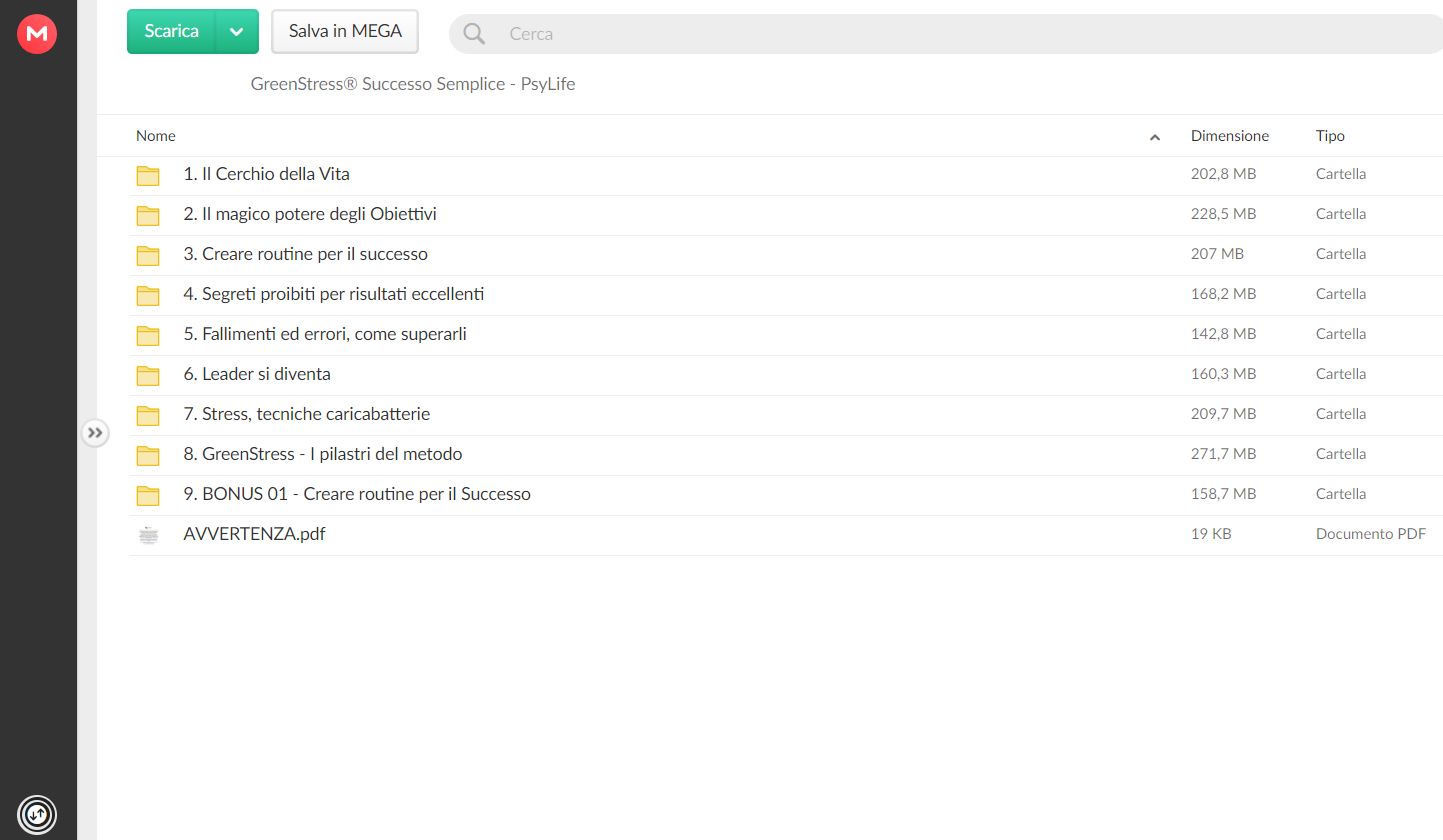Click folder icon of 1. Il Cerchio della Vita
This screenshot has width=1443, height=840.
148,175
